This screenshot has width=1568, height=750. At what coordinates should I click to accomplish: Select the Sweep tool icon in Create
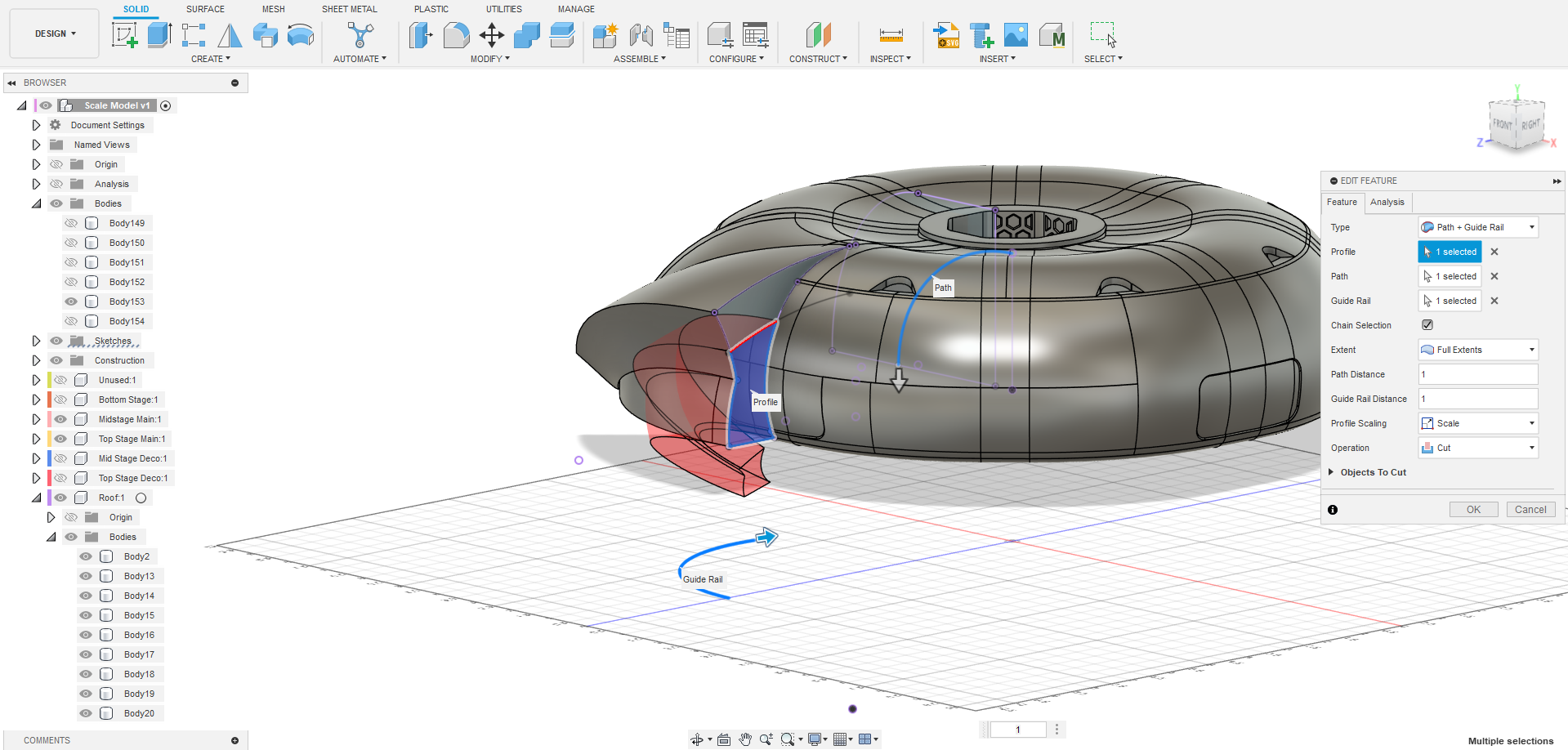point(301,35)
